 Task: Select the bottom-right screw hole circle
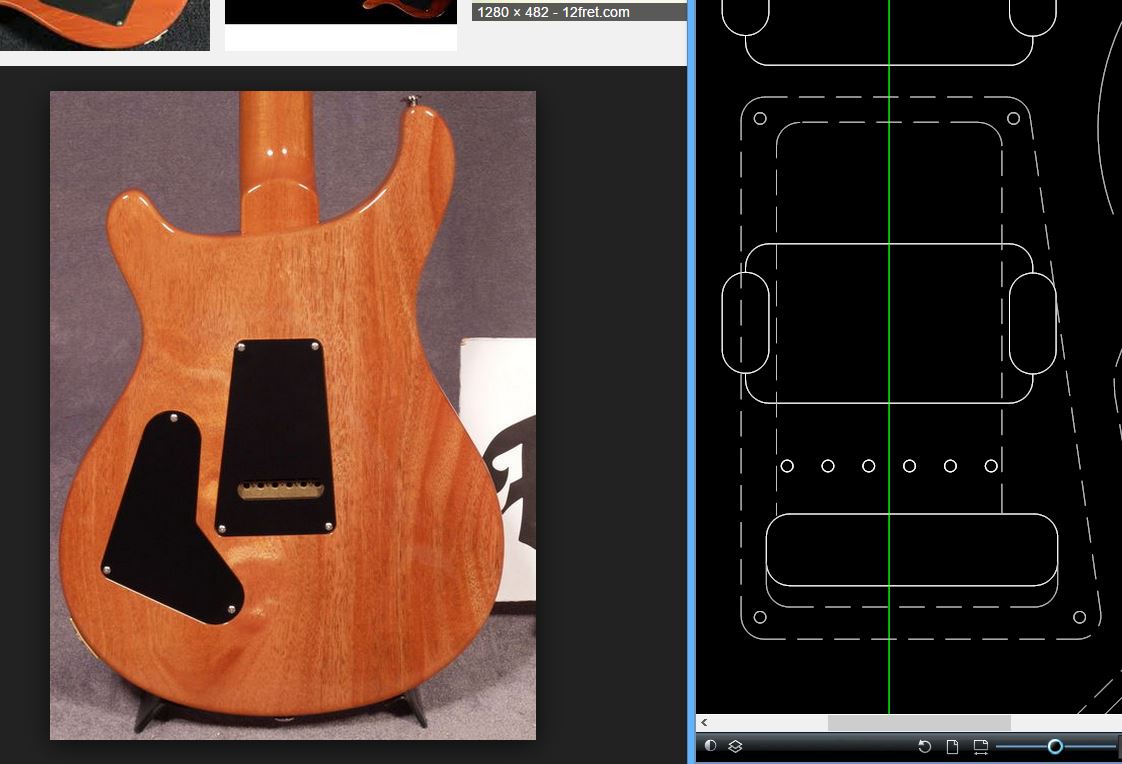click(1080, 617)
